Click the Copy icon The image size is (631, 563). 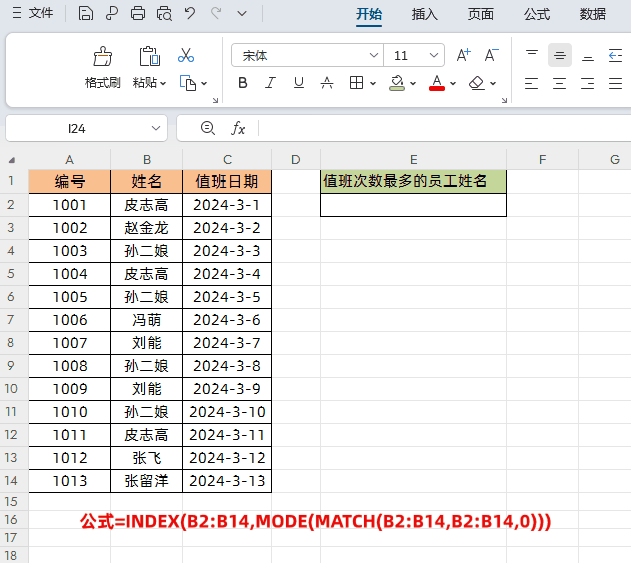(188, 83)
